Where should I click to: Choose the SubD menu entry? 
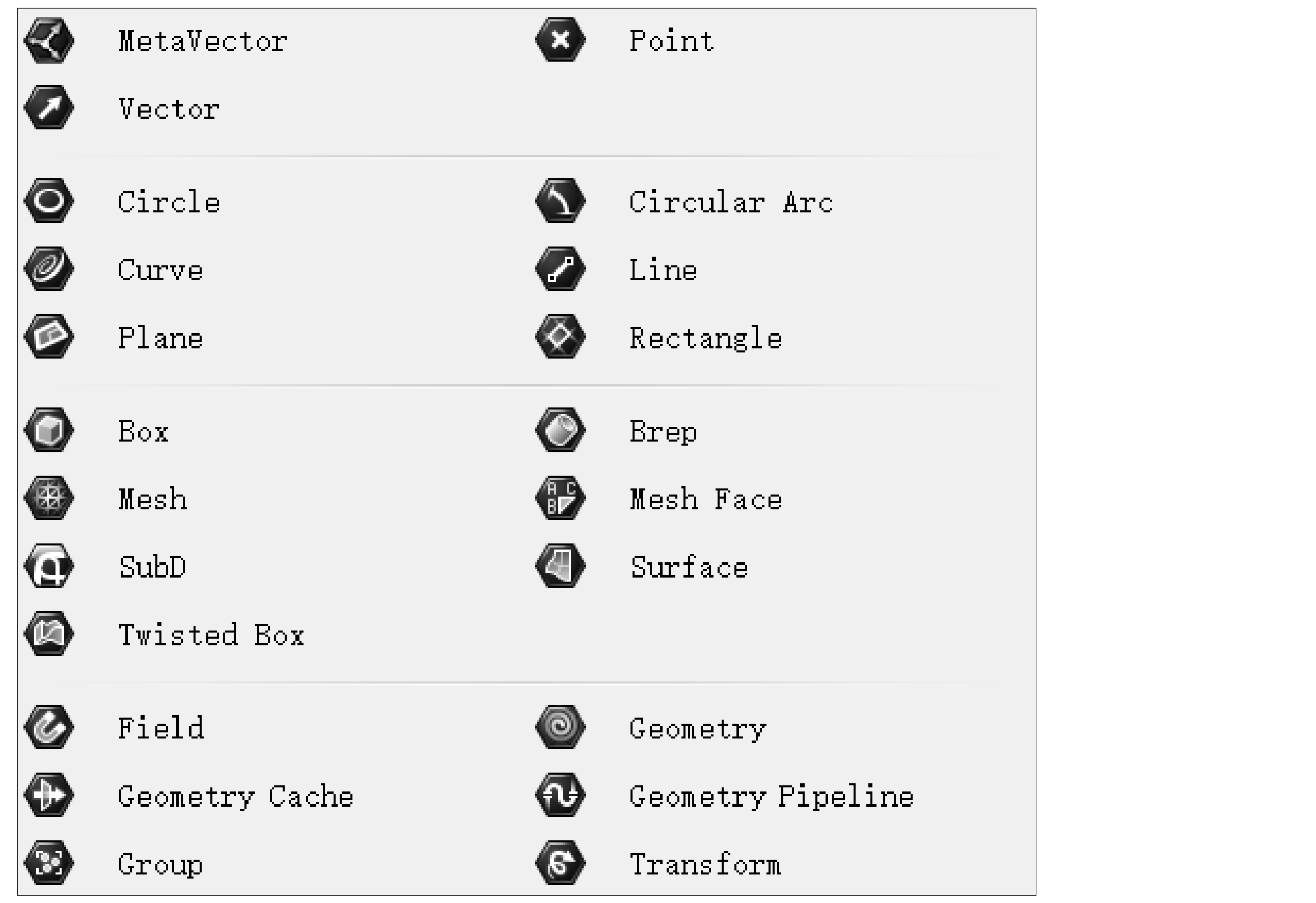pyautogui.click(x=105, y=566)
